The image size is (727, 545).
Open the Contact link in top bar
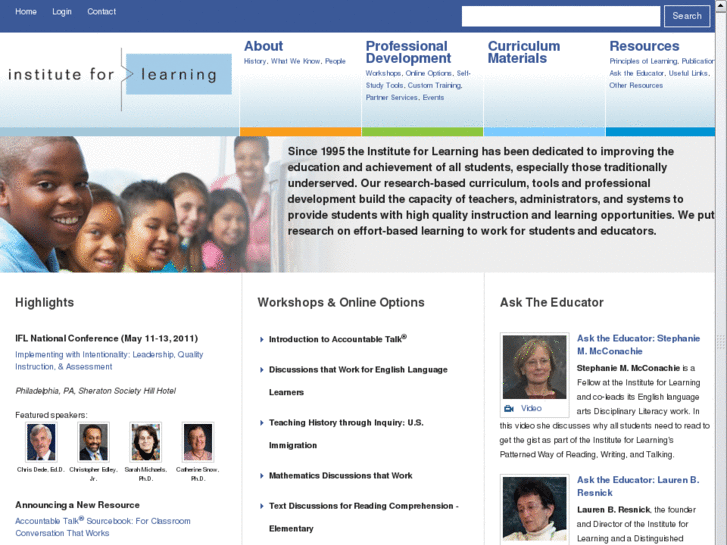pos(102,12)
